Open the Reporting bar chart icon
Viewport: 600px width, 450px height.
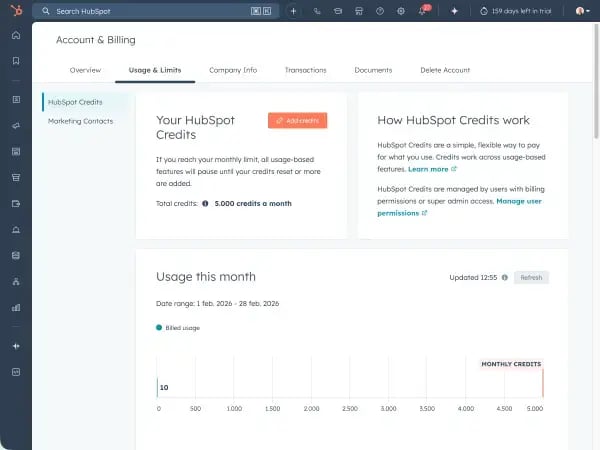(x=15, y=308)
